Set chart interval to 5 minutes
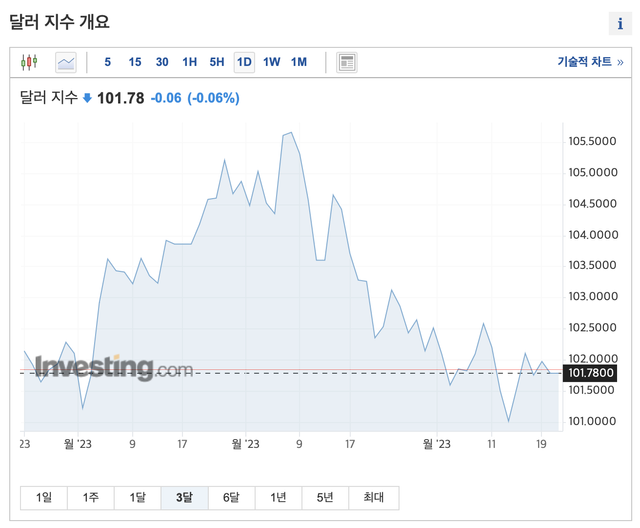Image resolution: width=640 pixels, height=528 pixels. tap(108, 62)
